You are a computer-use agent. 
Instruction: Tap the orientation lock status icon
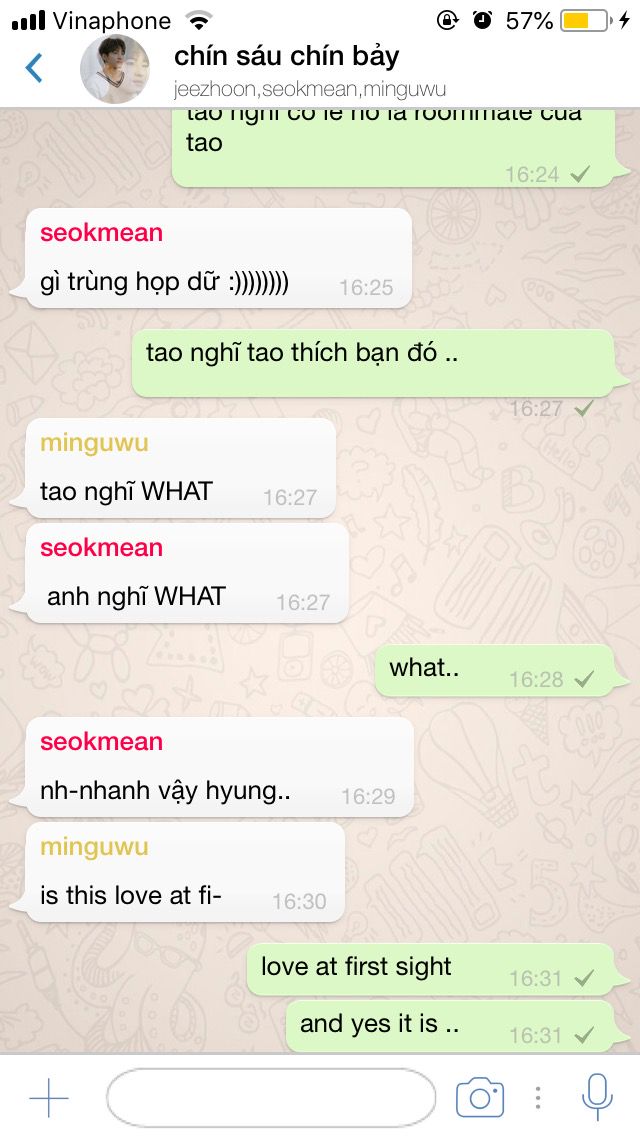[447, 20]
